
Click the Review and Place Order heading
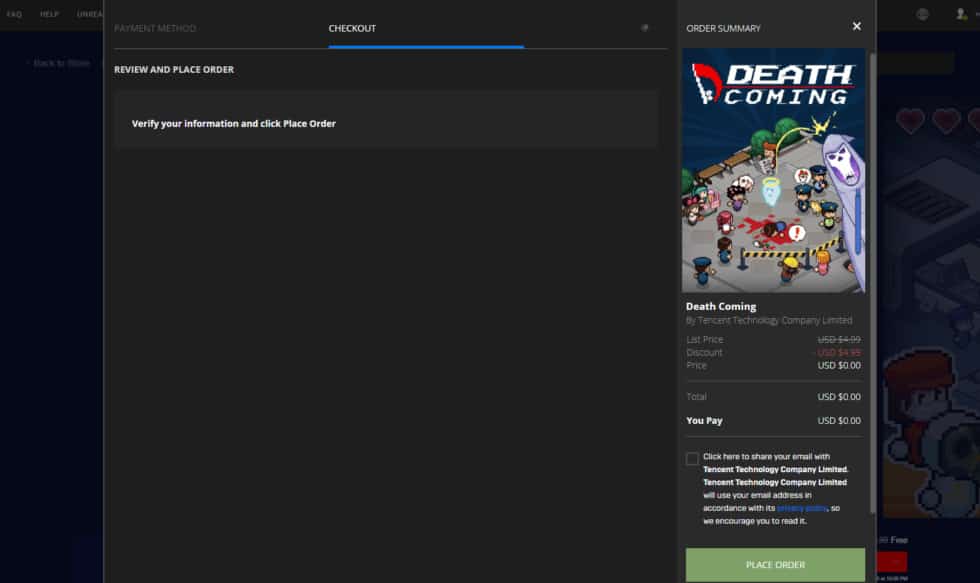[x=174, y=69]
